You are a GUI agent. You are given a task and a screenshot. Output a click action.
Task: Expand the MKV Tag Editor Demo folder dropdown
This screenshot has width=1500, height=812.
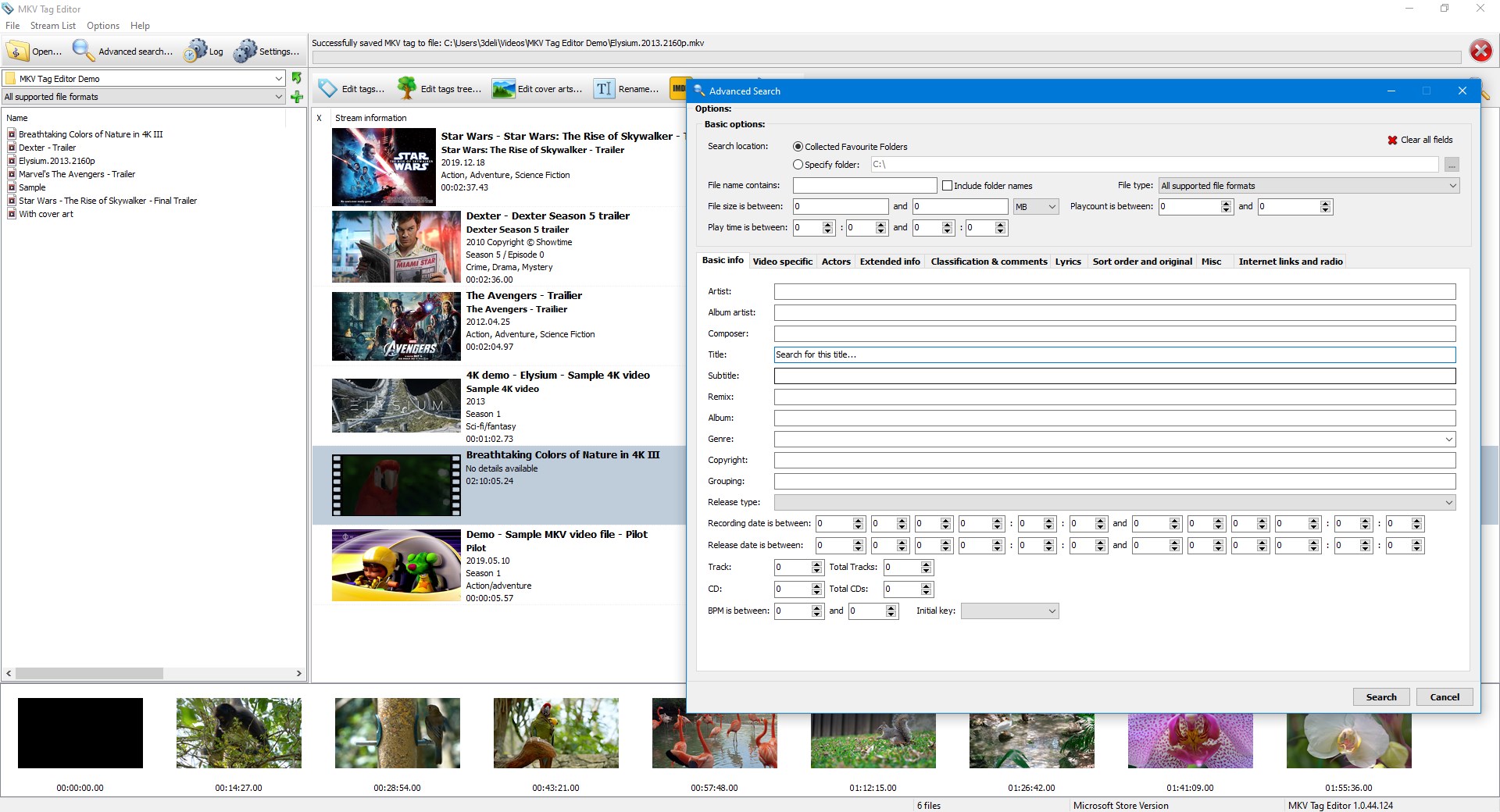pos(279,78)
